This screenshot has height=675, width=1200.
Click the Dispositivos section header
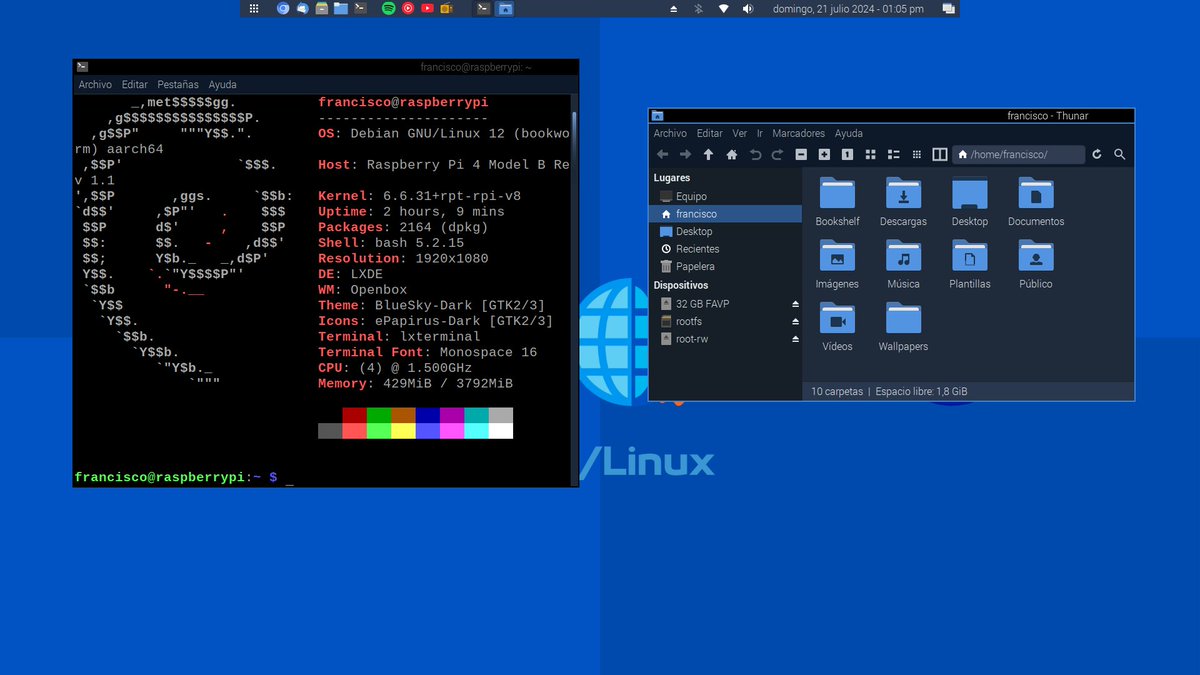click(681, 285)
